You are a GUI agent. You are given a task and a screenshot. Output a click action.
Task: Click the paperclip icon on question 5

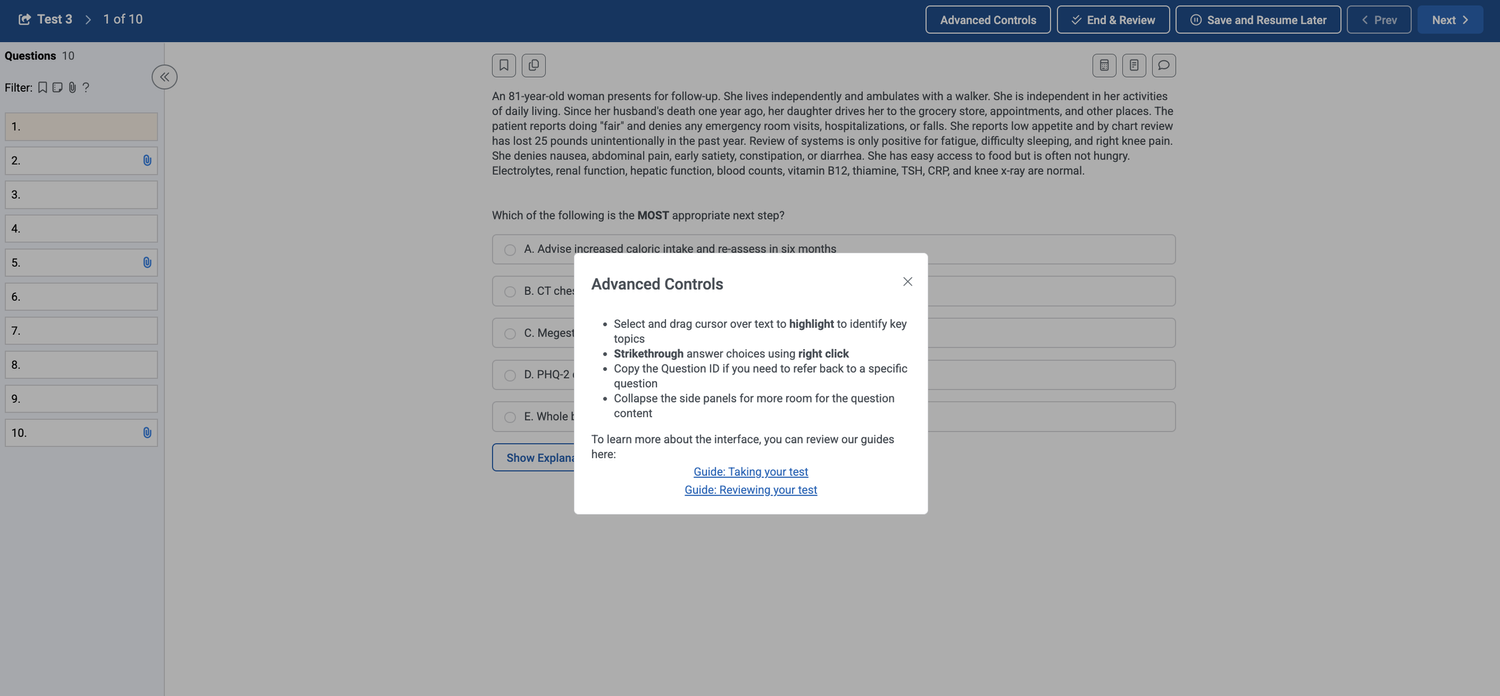pos(147,263)
